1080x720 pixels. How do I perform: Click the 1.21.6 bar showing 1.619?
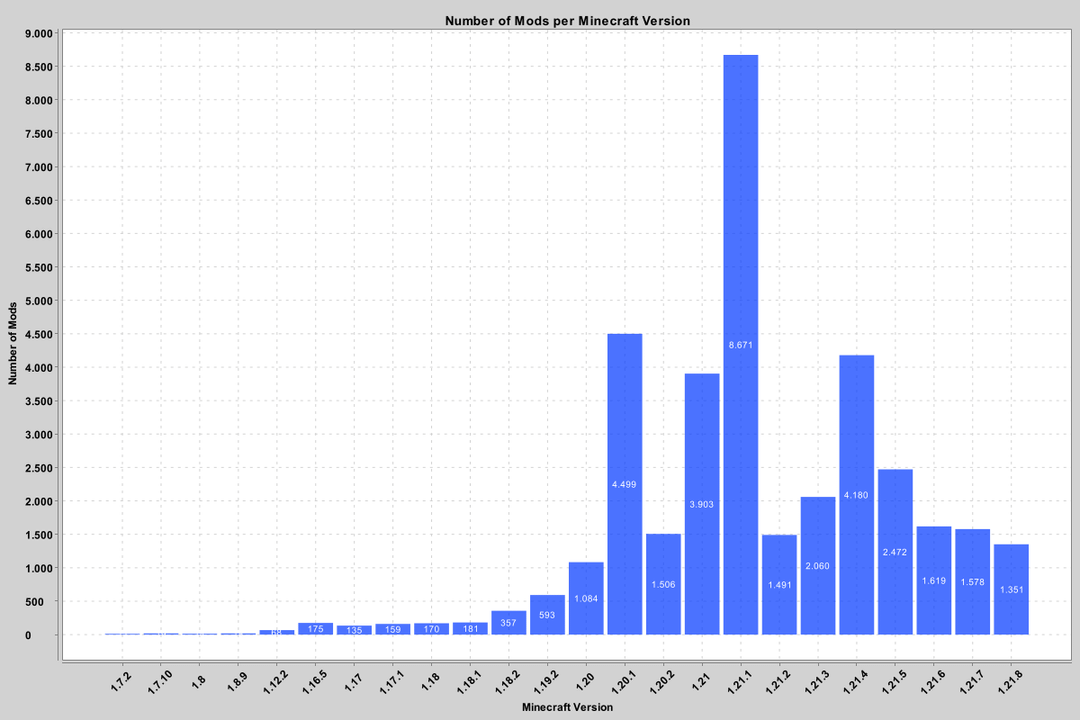(933, 580)
